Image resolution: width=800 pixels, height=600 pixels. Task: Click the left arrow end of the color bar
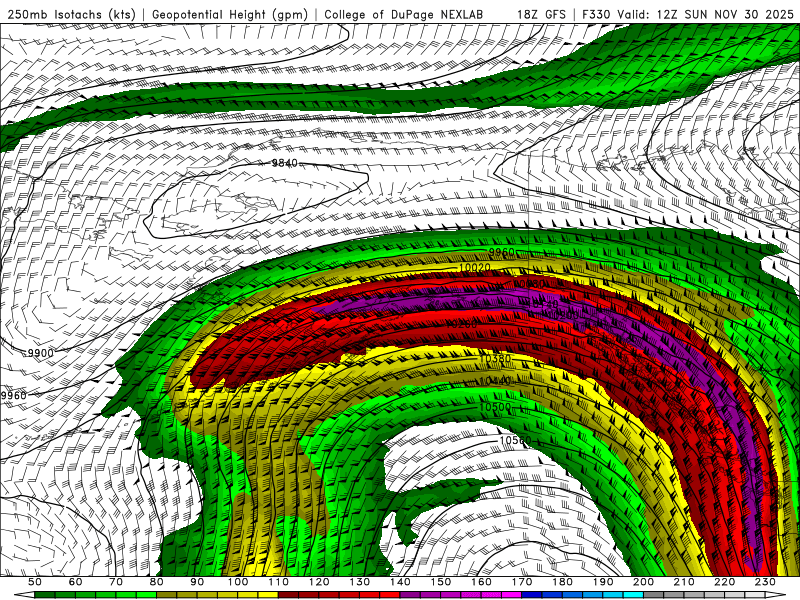(x=24, y=595)
